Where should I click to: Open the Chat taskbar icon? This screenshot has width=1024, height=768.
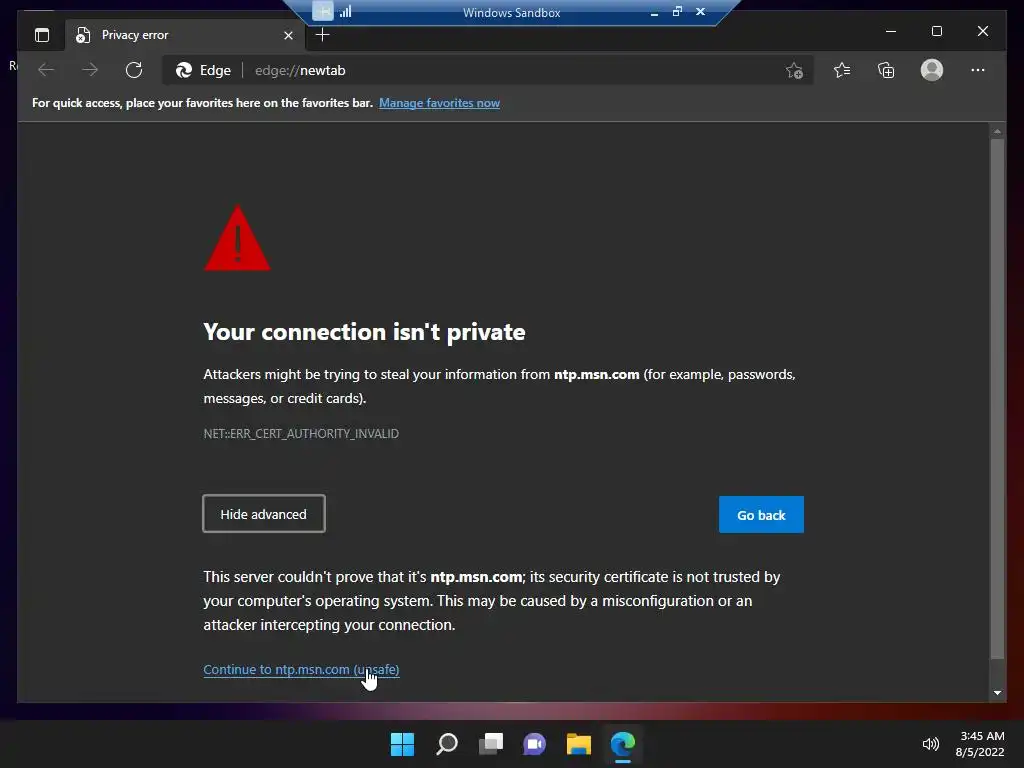535,744
